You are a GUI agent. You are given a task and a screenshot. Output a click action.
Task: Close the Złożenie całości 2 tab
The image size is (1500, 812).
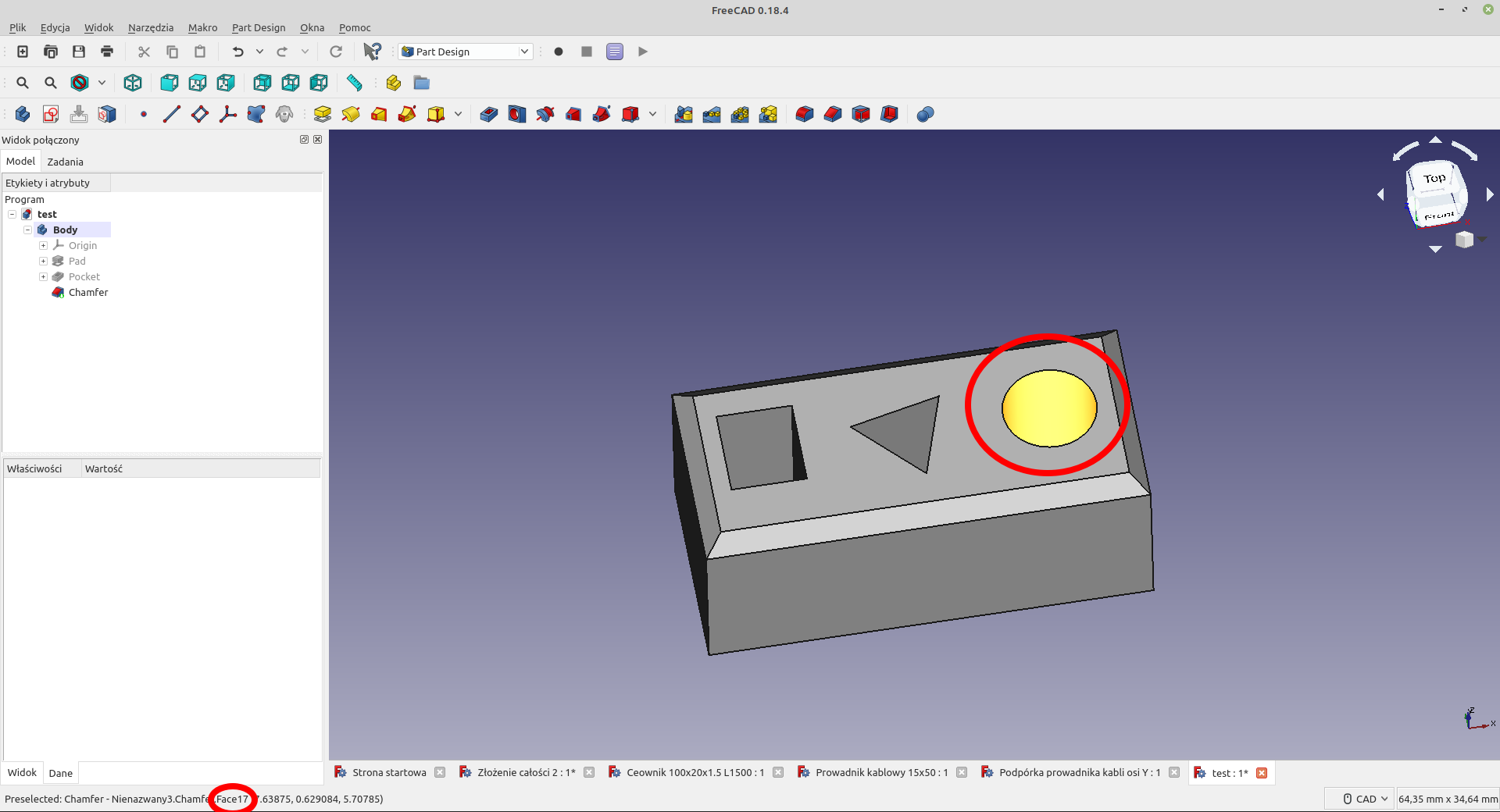coord(589,772)
